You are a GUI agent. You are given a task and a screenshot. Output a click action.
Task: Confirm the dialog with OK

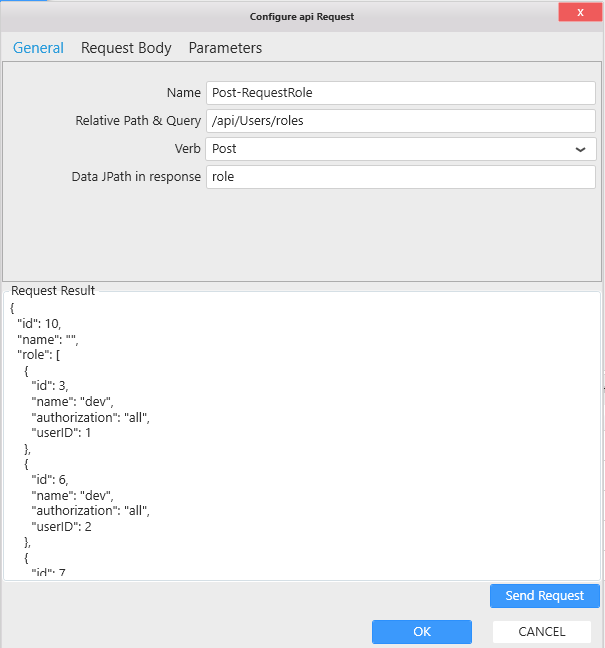(x=421, y=632)
